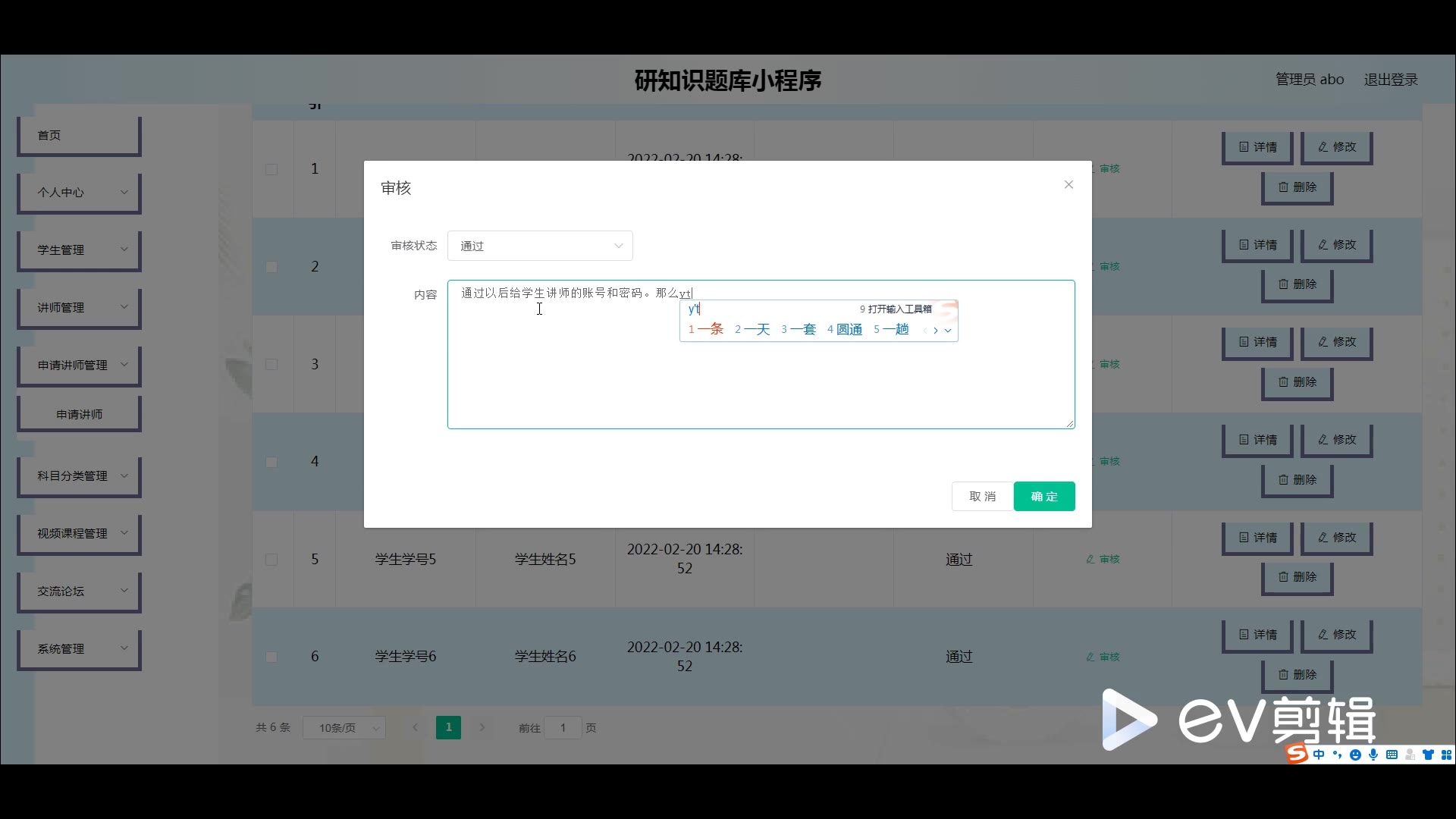Viewport: 1456px width, 819px height.
Task: Close the 审核 dialog with X icon
Action: click(1068, 184)
